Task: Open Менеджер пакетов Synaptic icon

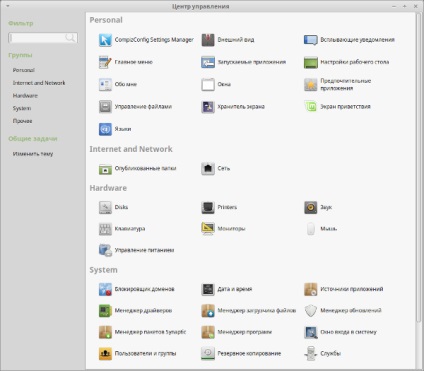Action: (x=105, y=332)
